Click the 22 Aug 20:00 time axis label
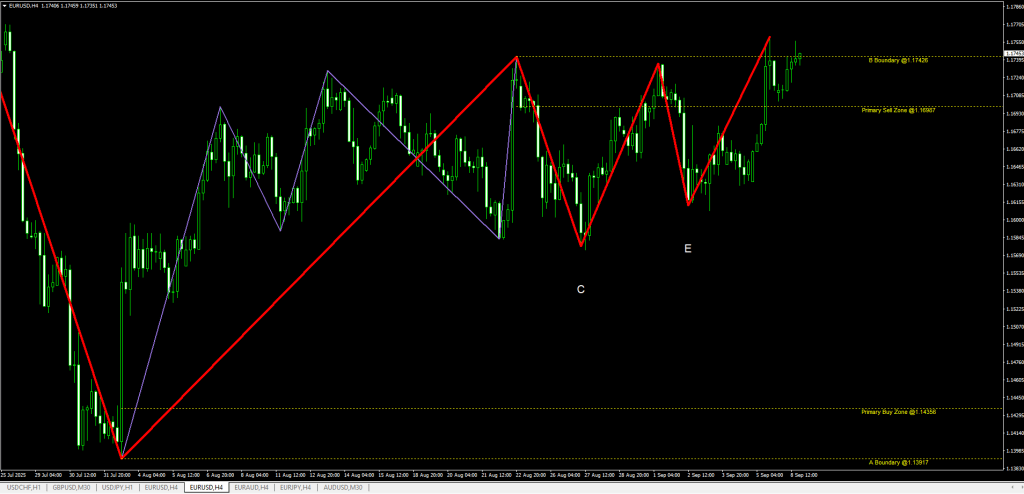 coord(532,474)
